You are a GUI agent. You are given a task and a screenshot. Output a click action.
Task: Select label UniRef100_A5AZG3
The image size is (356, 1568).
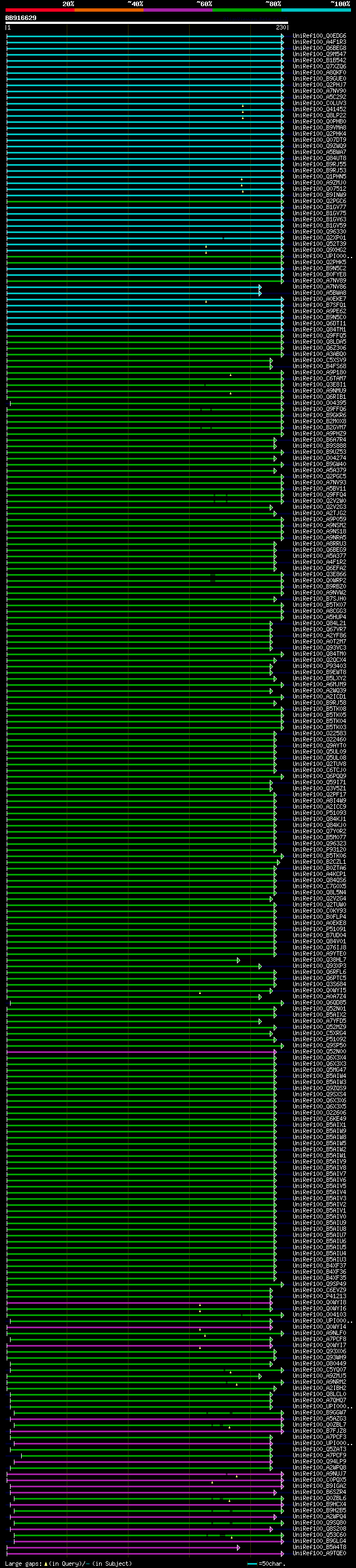[x=319, y=1418]
